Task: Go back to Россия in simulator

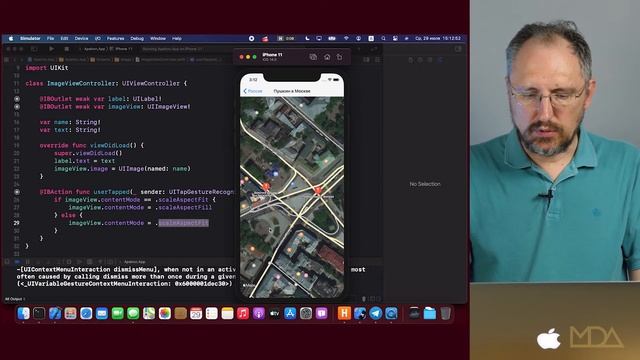Action: click(253, 91)
